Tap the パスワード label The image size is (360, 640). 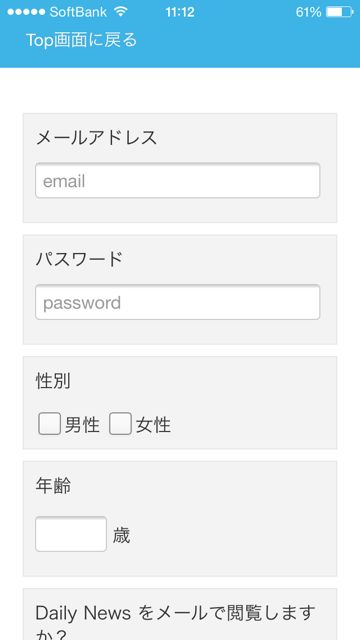79,259
